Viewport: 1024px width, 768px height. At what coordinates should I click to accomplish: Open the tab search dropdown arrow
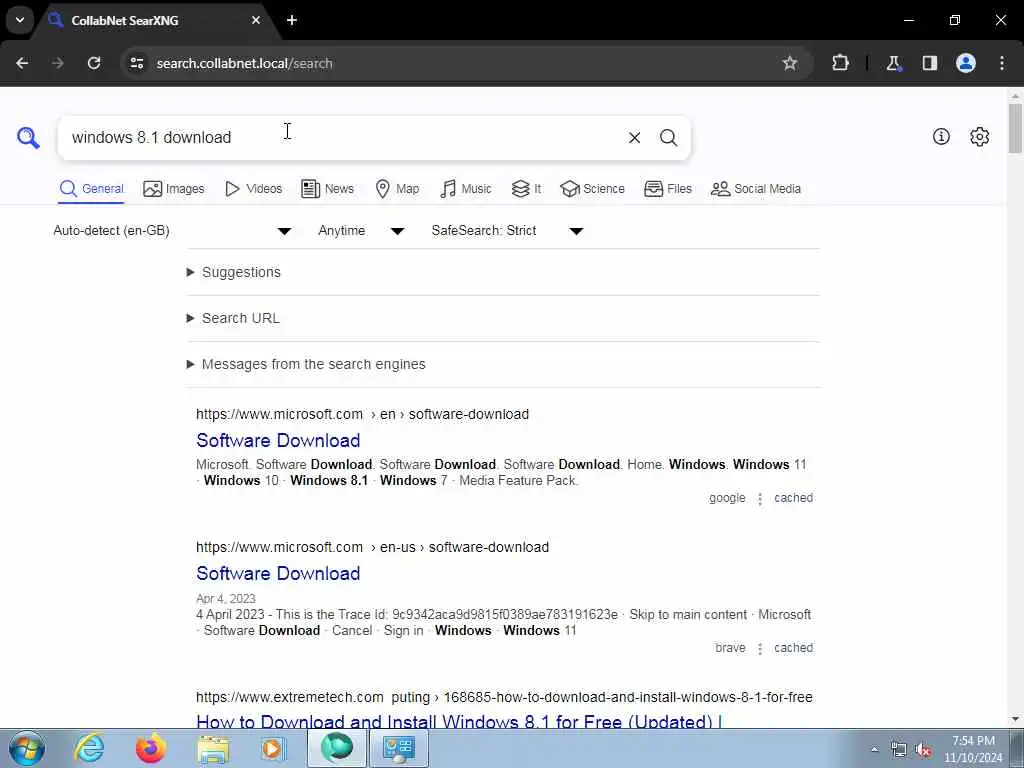coord(20,20)
